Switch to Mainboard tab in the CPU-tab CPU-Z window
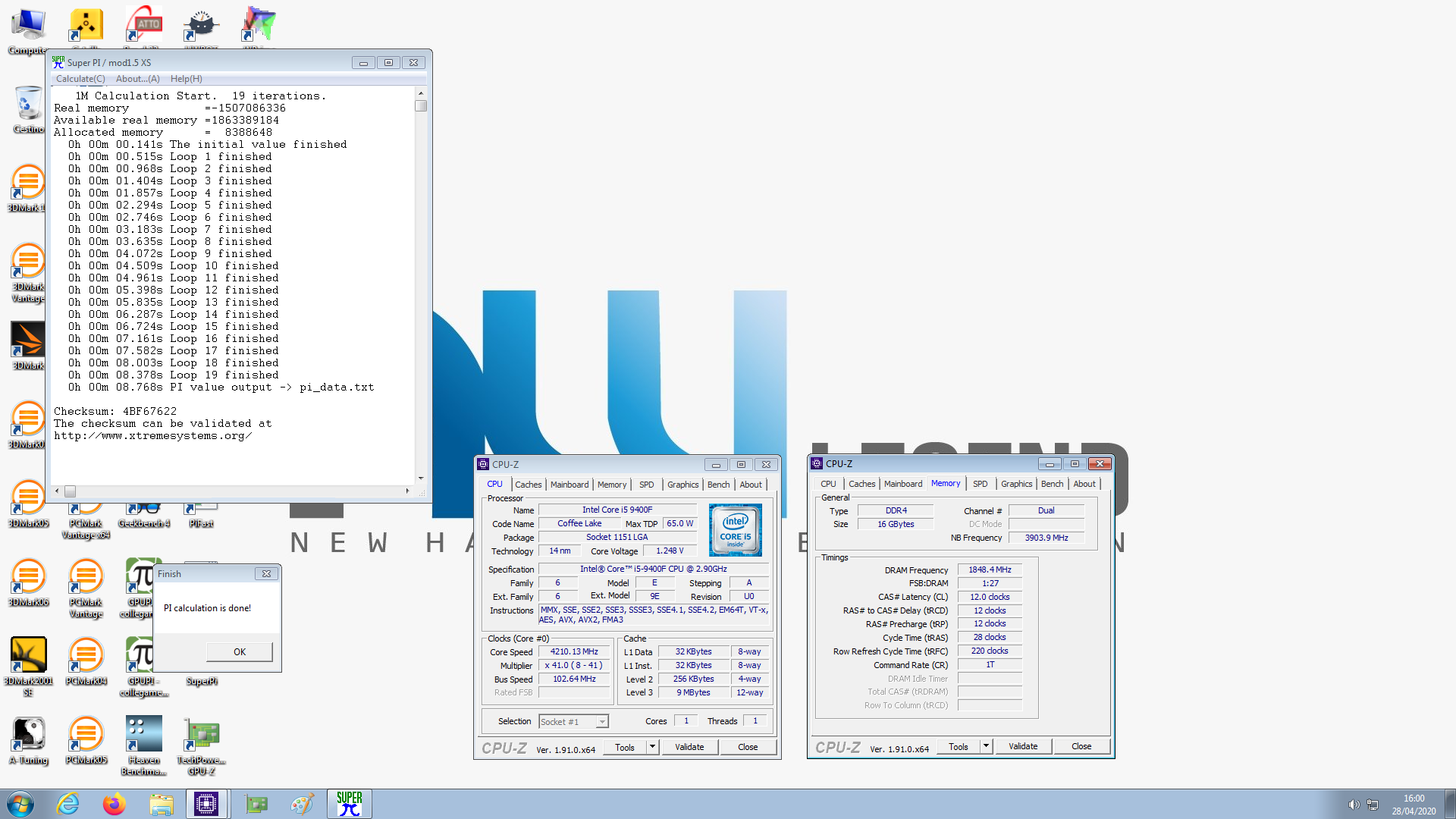This screenshot has height=819, width=1456. point(570,485)
